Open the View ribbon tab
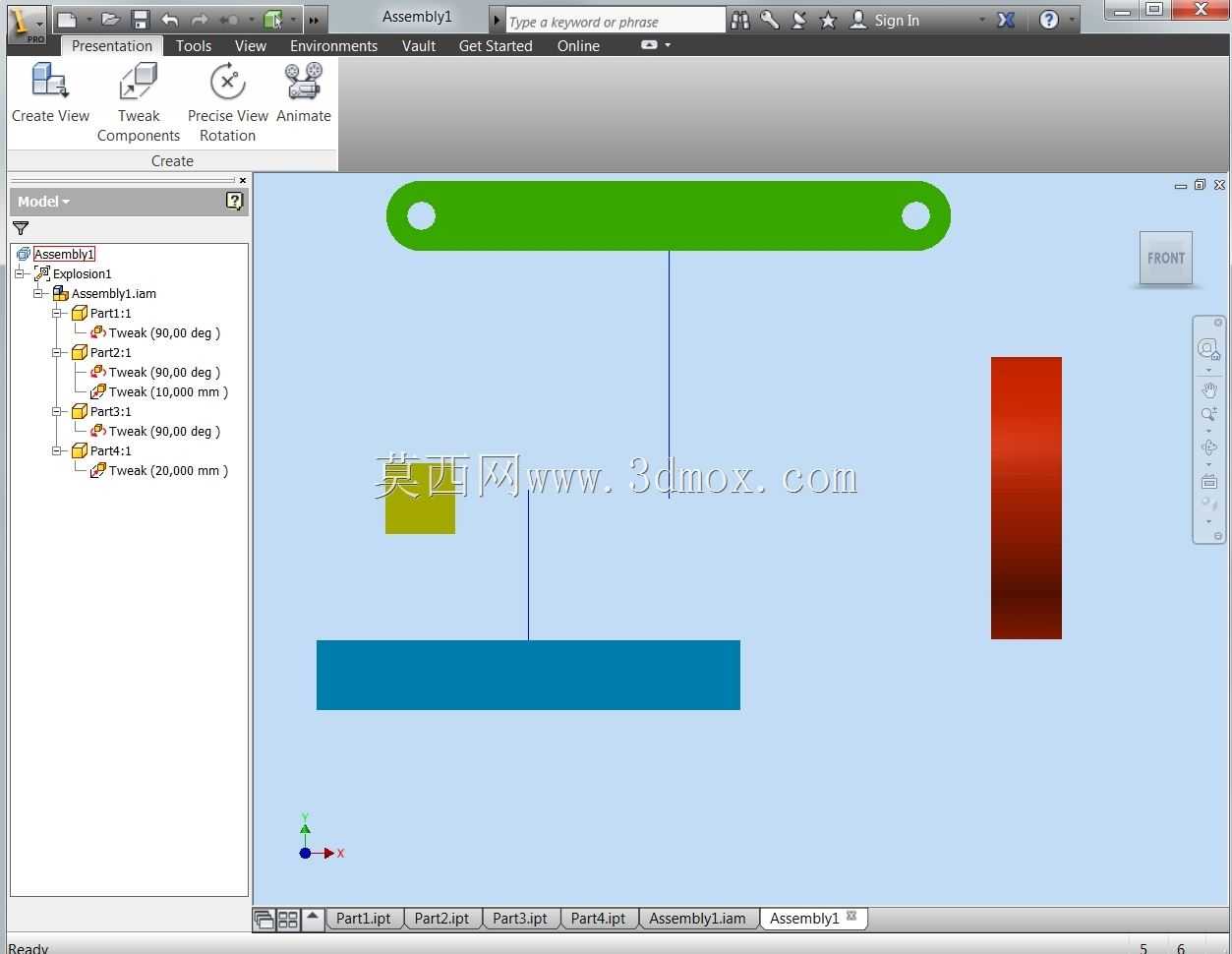 pyautogui.click(x=251, y=45)
